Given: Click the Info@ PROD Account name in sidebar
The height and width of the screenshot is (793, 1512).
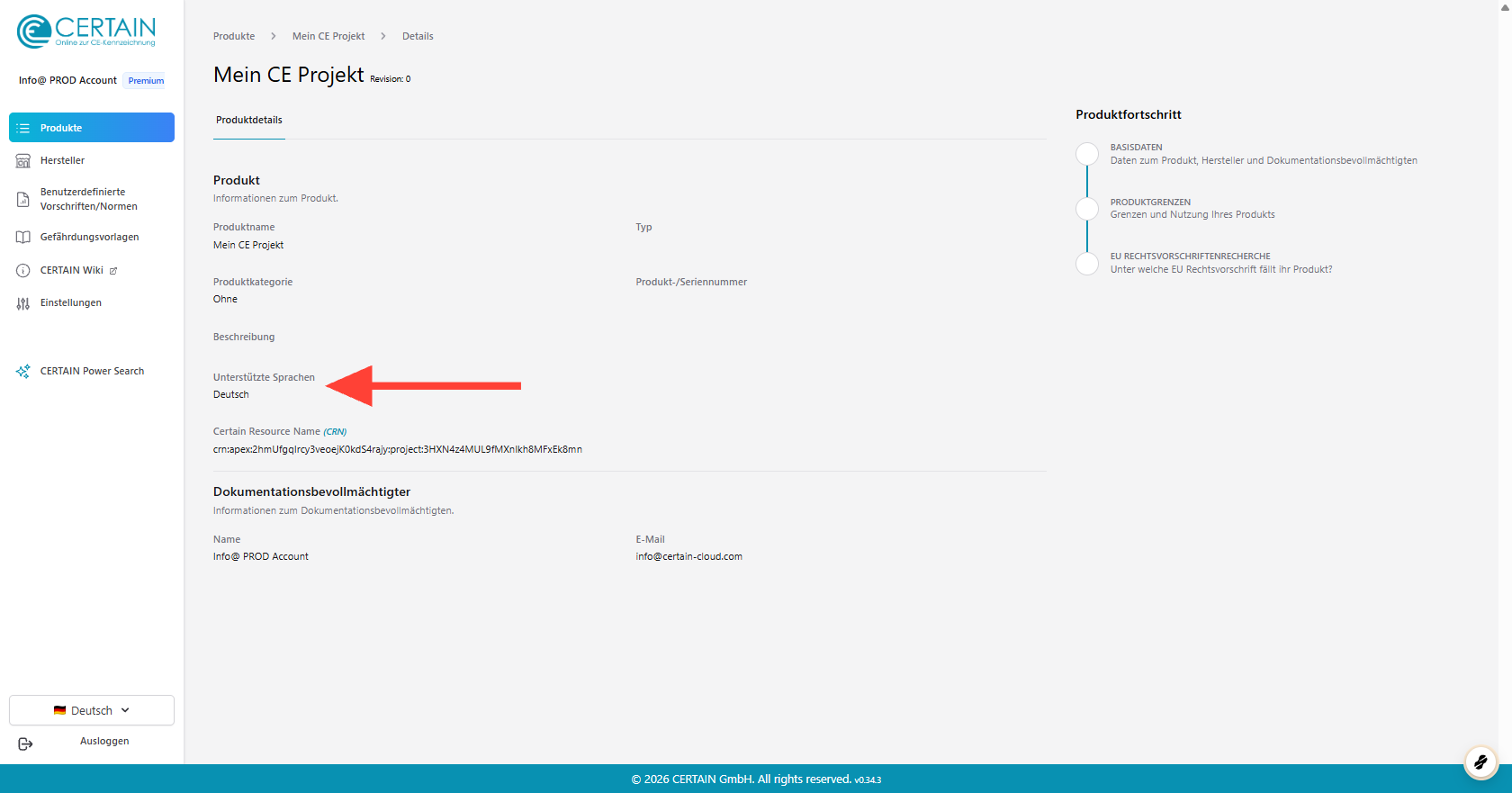Looking at the screenshot, I should 67,81.
